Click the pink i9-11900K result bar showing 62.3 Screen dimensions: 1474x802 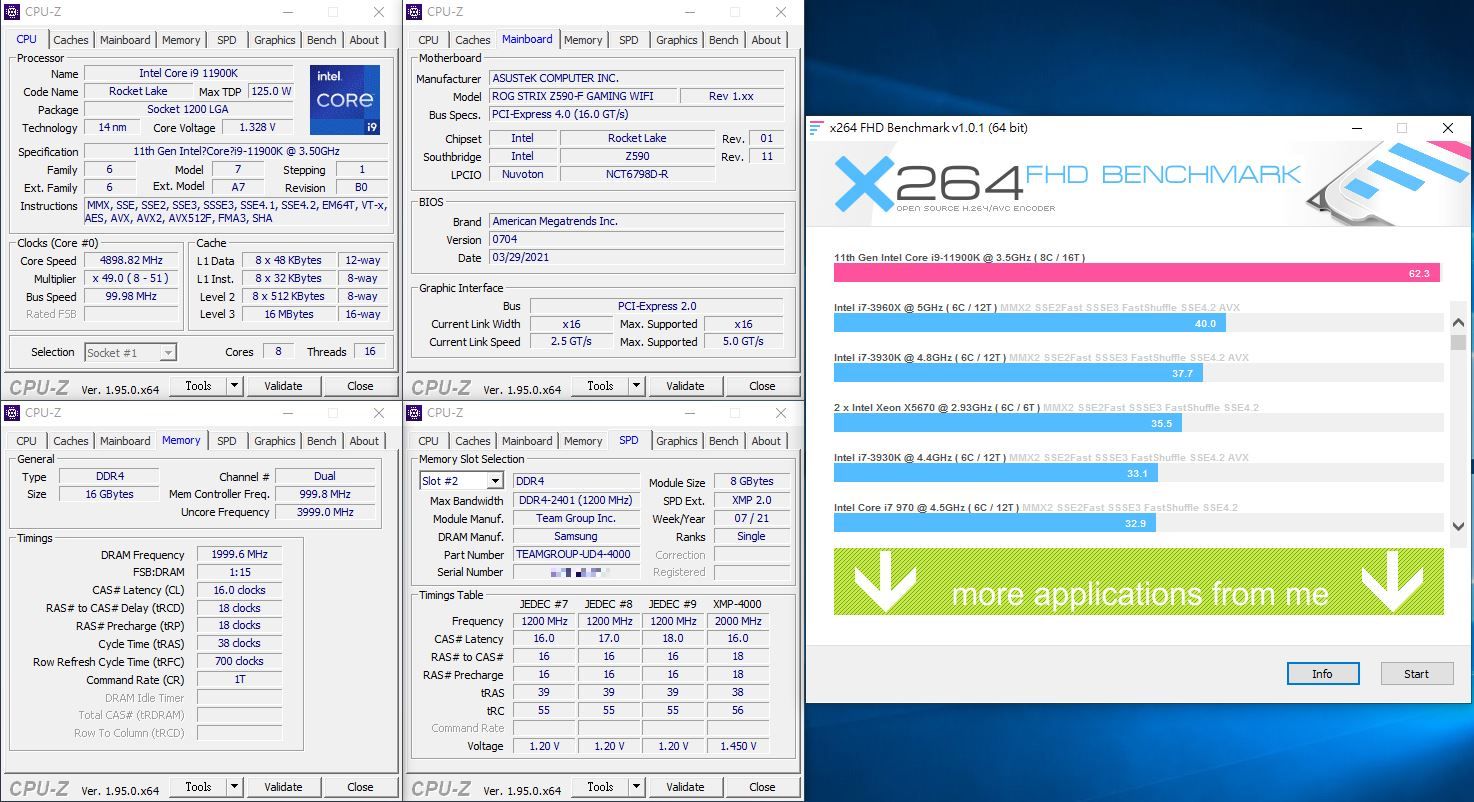pos(1137,273)
